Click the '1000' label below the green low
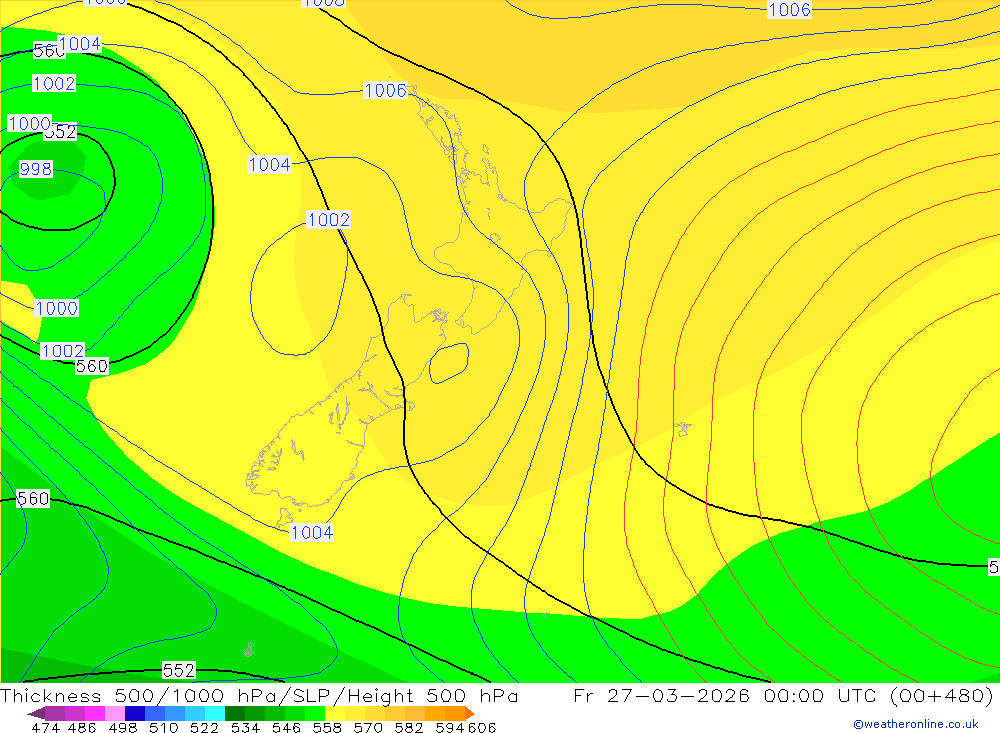Viewport: 1000px width, 733px height. coord(57,308)
